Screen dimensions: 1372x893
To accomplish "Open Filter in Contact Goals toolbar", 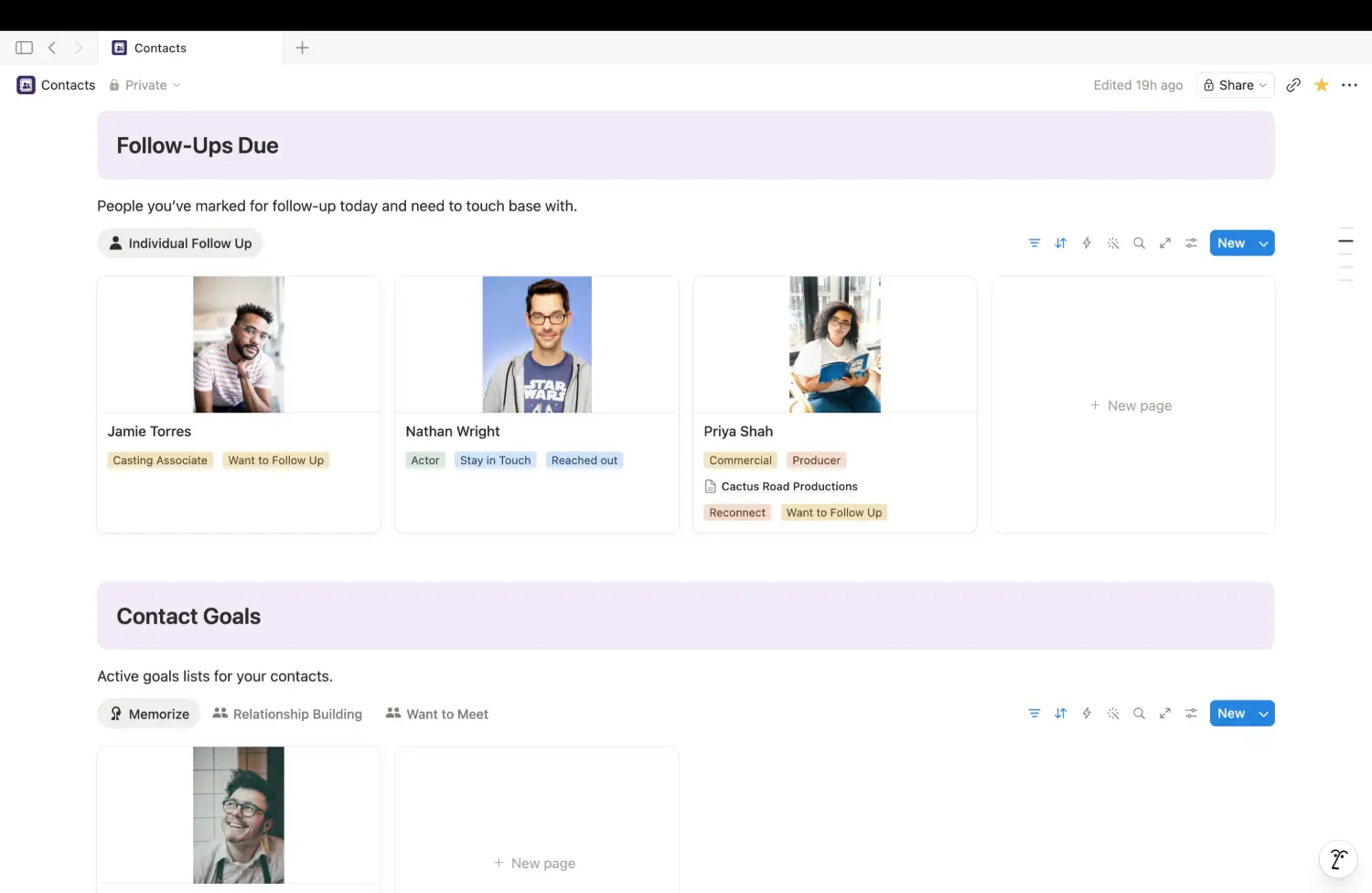I will coord(1034,714).
